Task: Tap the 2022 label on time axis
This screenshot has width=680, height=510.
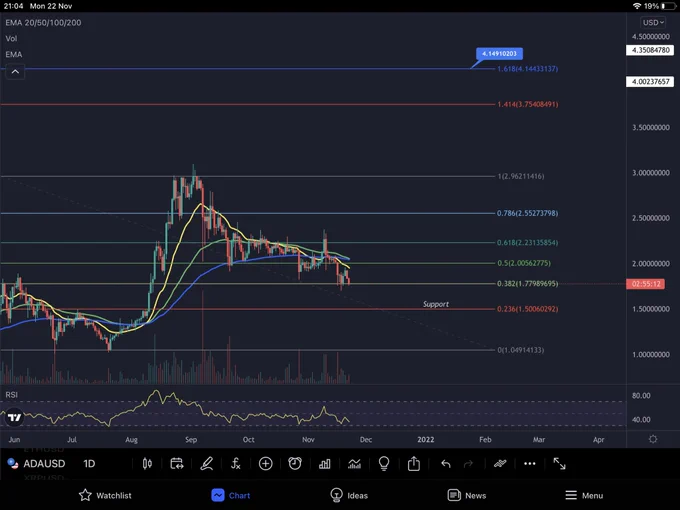Action: point(425,439)
